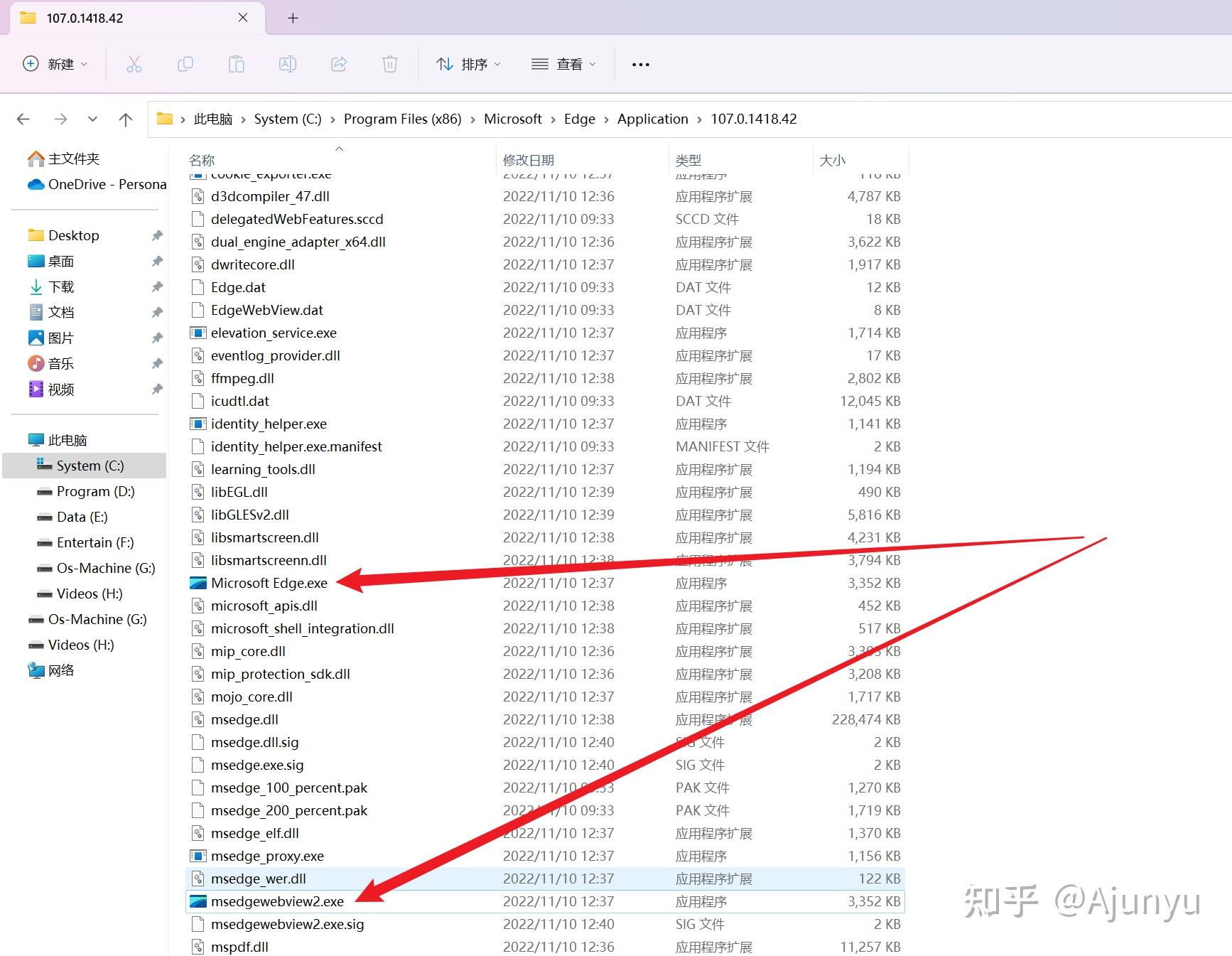Image resolution: width=1232 pixels, height=956 pixels.
Task: Click the Share icon in the toolbar
Action: click(x=339, y=64)
